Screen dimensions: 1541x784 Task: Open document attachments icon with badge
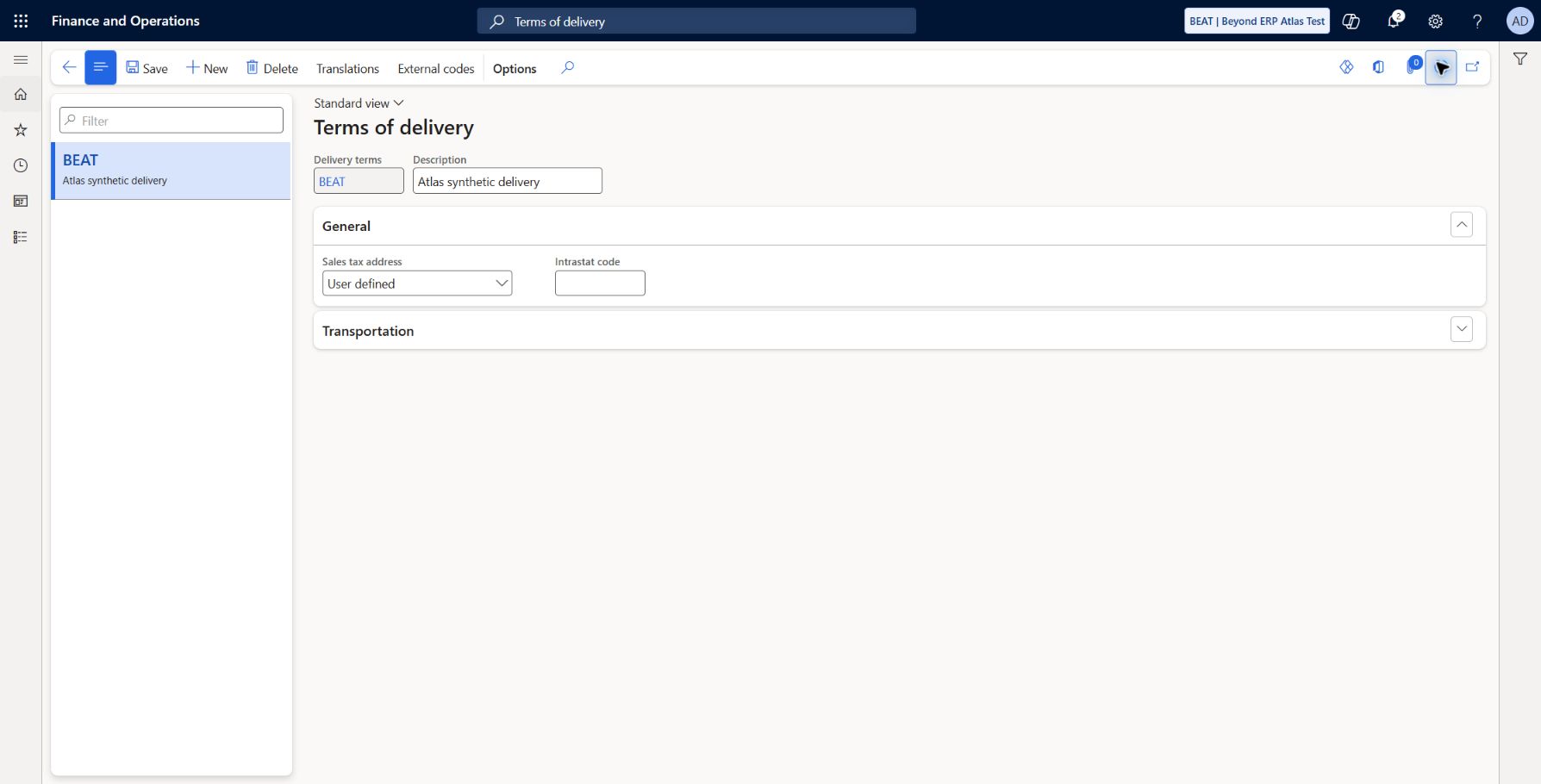(1412, 66)
